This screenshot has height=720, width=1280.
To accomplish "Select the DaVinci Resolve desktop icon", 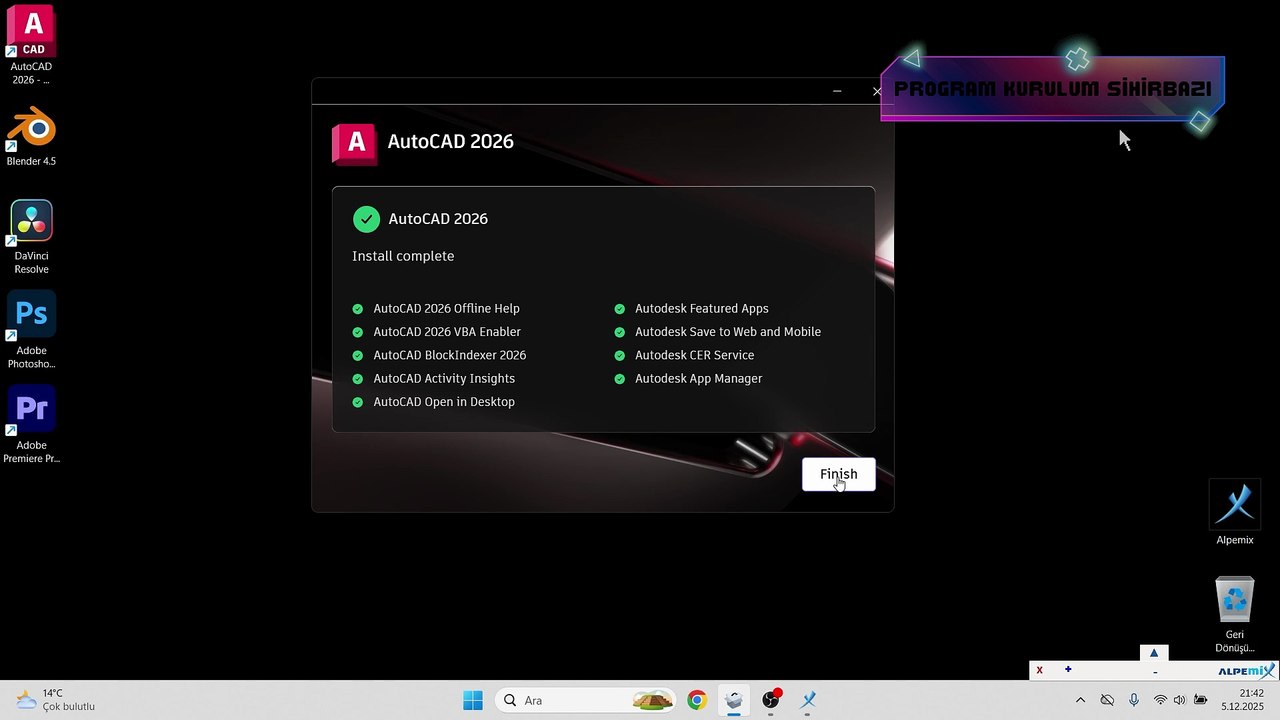I will tap(31, 237).
